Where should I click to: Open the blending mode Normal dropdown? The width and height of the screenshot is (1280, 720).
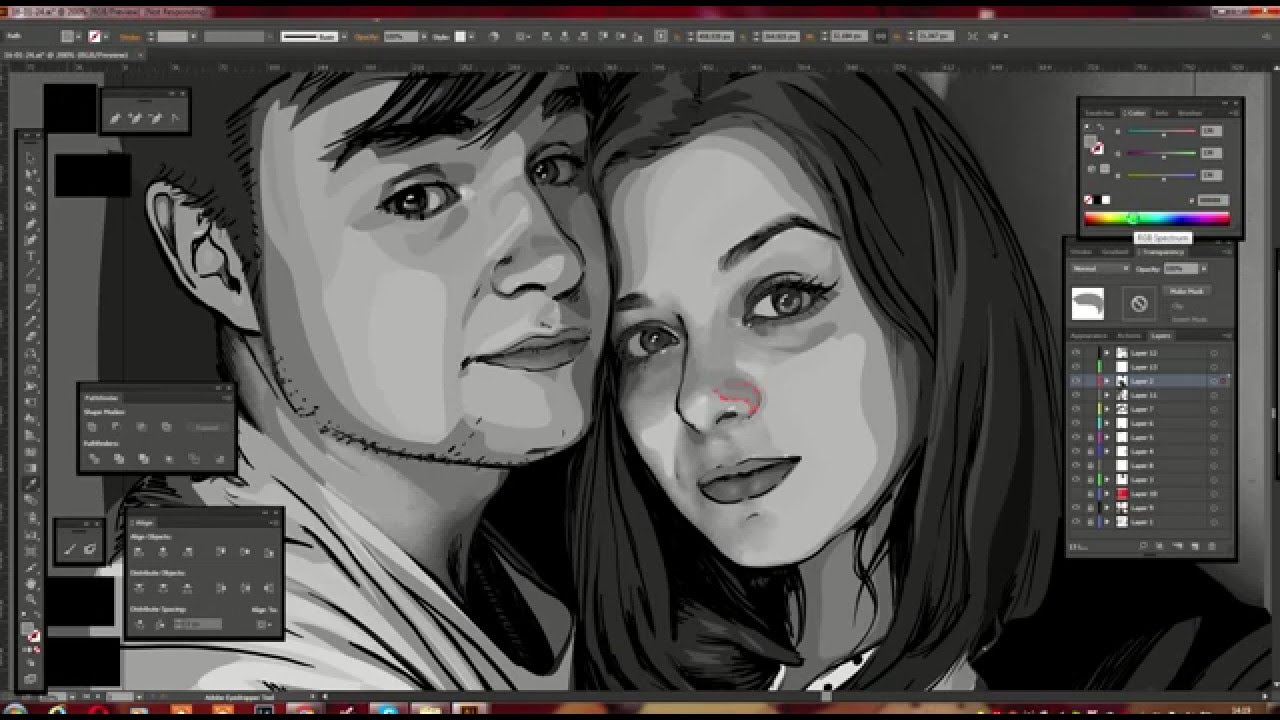tap(1100, 269)
